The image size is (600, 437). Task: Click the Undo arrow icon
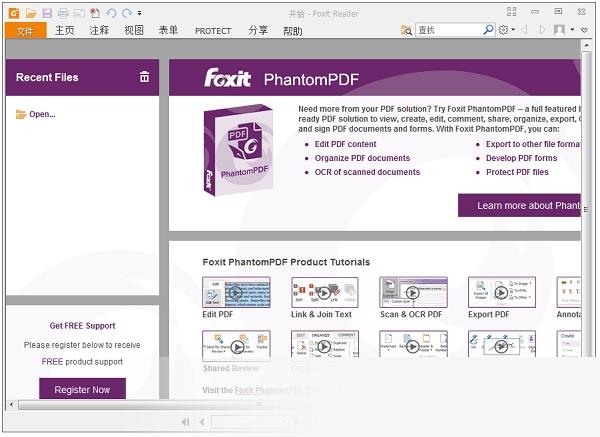111,13
